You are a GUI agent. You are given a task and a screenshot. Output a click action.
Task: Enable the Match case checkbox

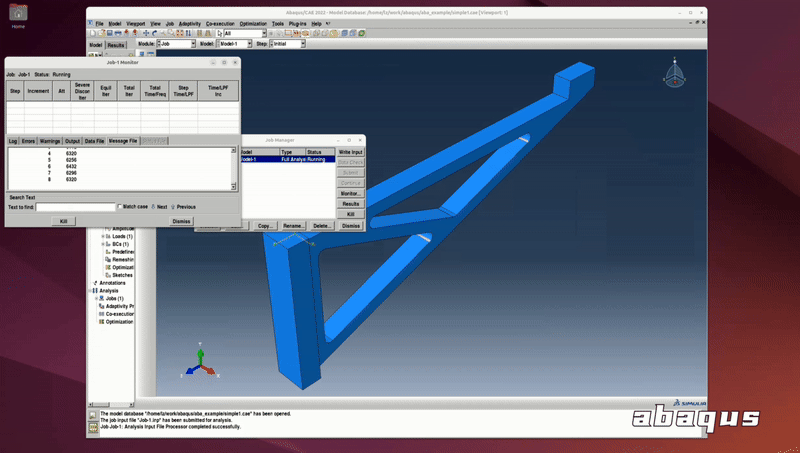120,207
